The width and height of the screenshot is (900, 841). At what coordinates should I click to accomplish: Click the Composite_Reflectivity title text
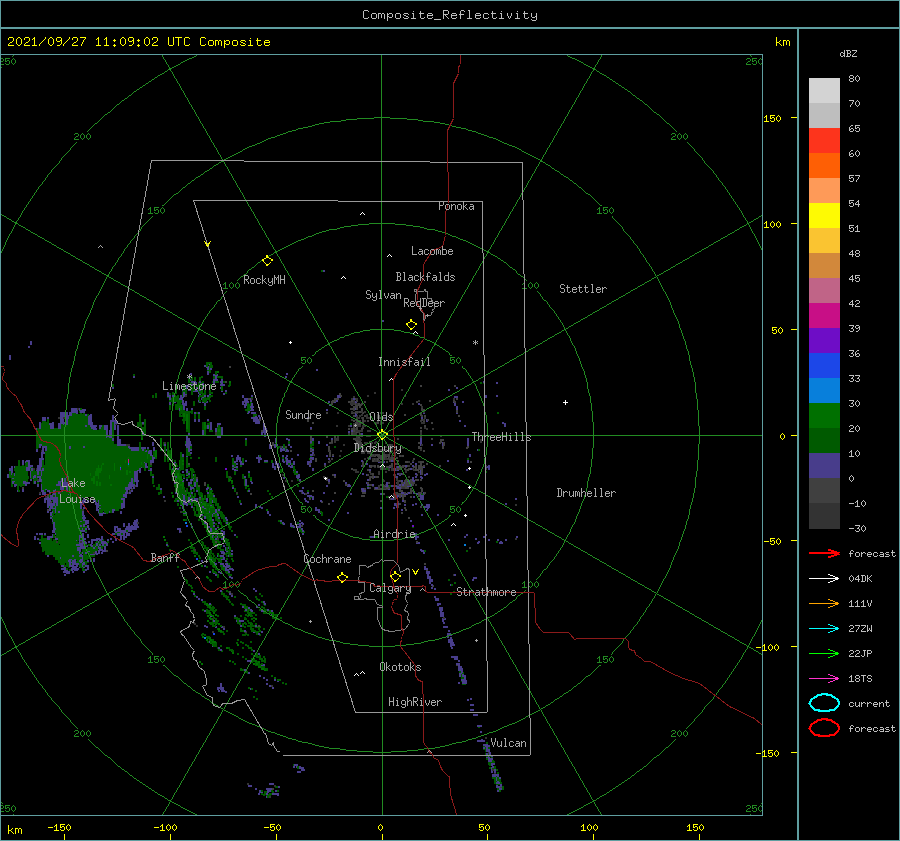(x=449, y=15)
